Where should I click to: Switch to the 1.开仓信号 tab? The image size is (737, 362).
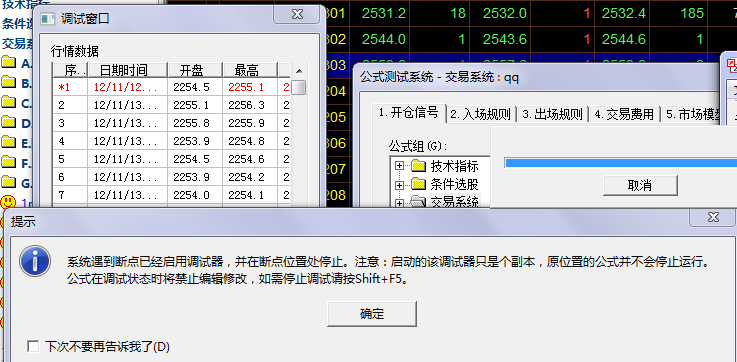408,113
